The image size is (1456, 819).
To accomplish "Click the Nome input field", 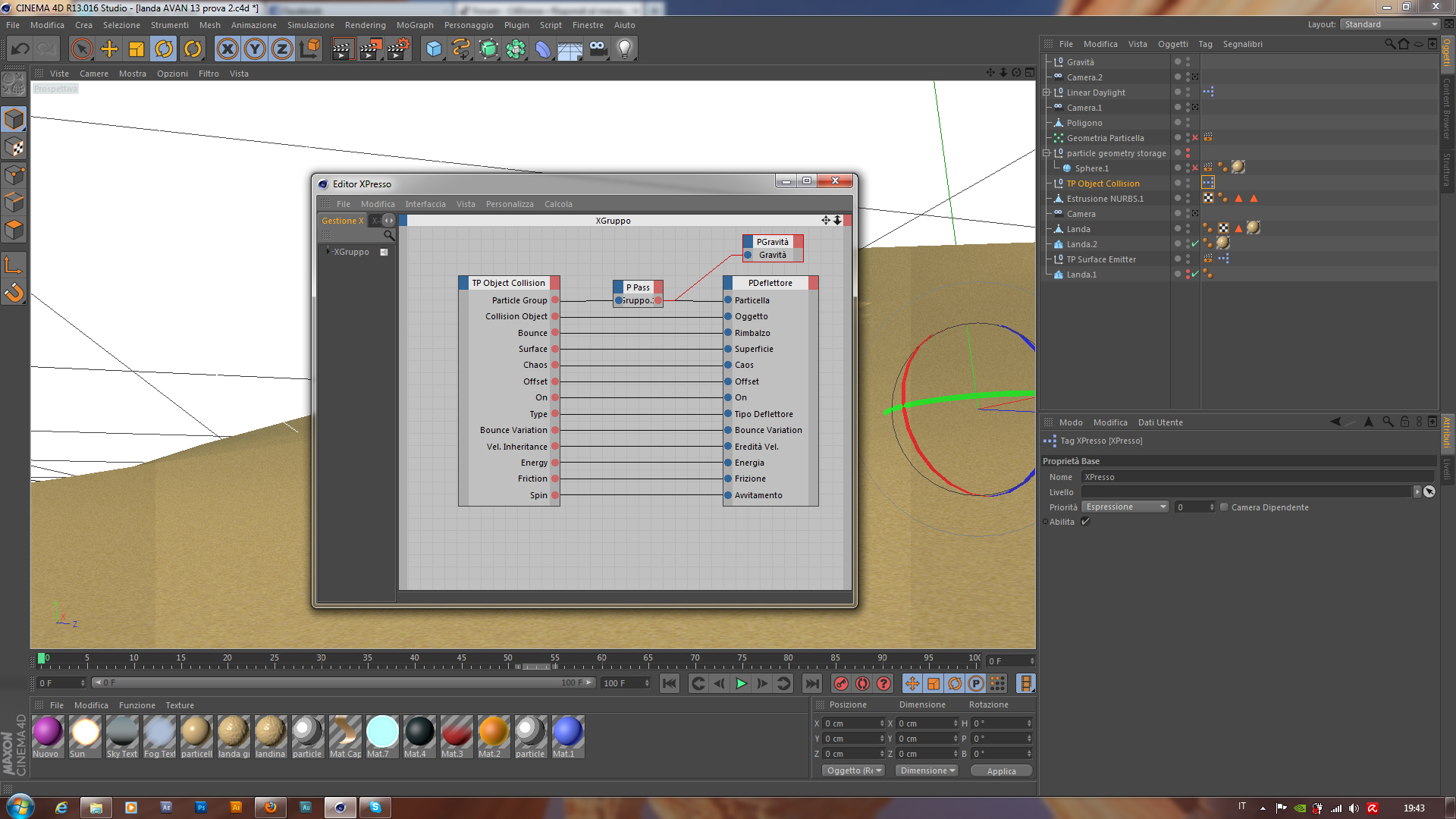I will click(1257, 477).
